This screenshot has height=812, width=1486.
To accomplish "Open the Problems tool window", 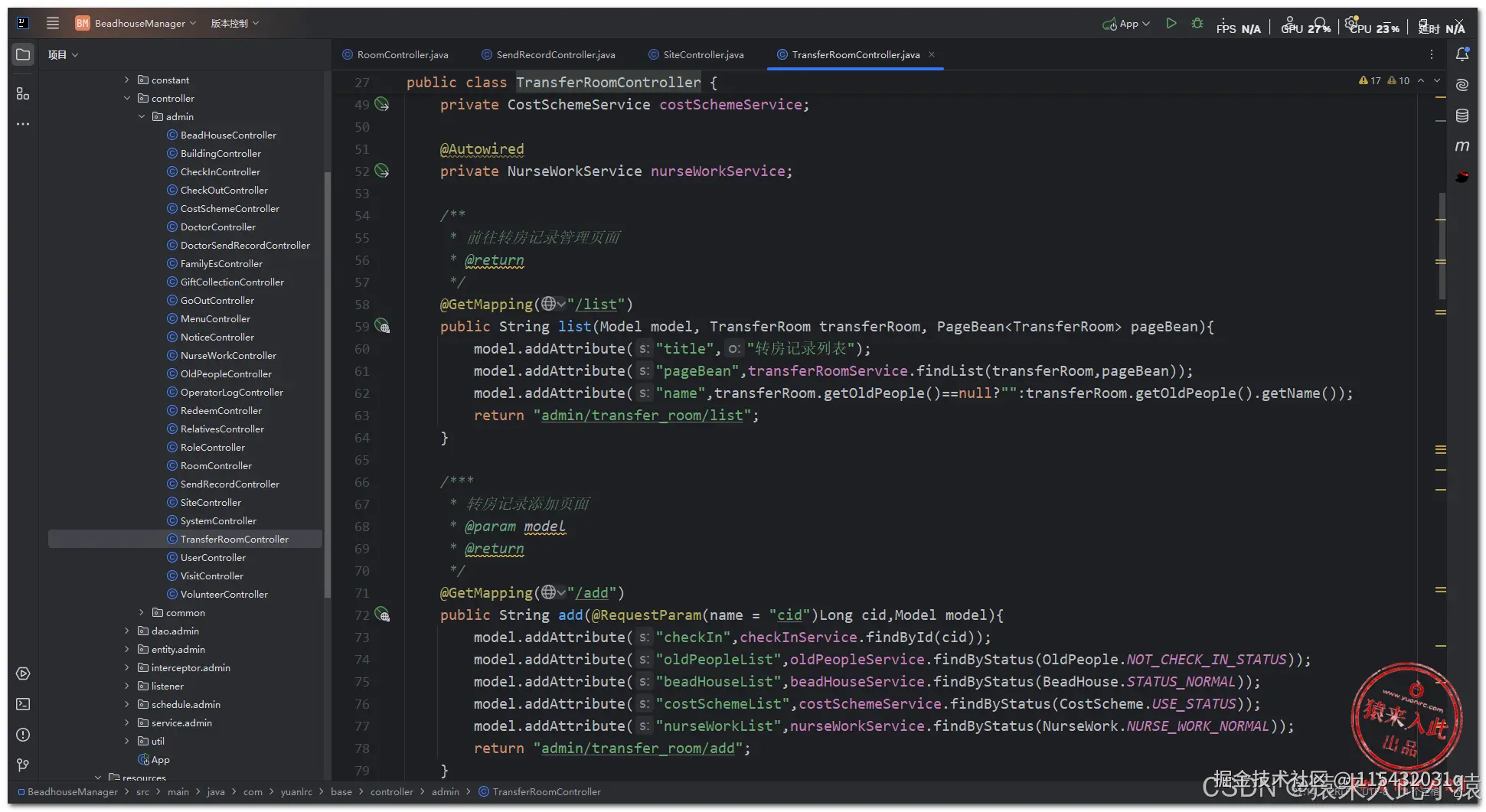I will point(23,735).
